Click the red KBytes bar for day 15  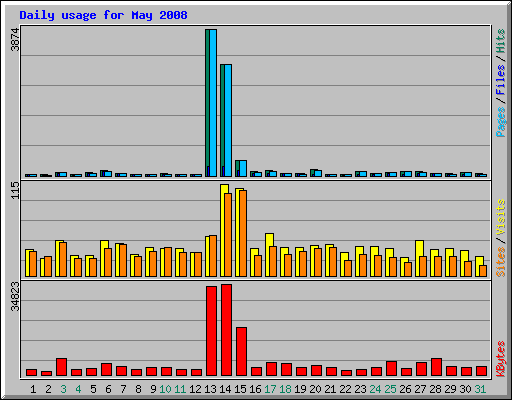click(241, 352)
